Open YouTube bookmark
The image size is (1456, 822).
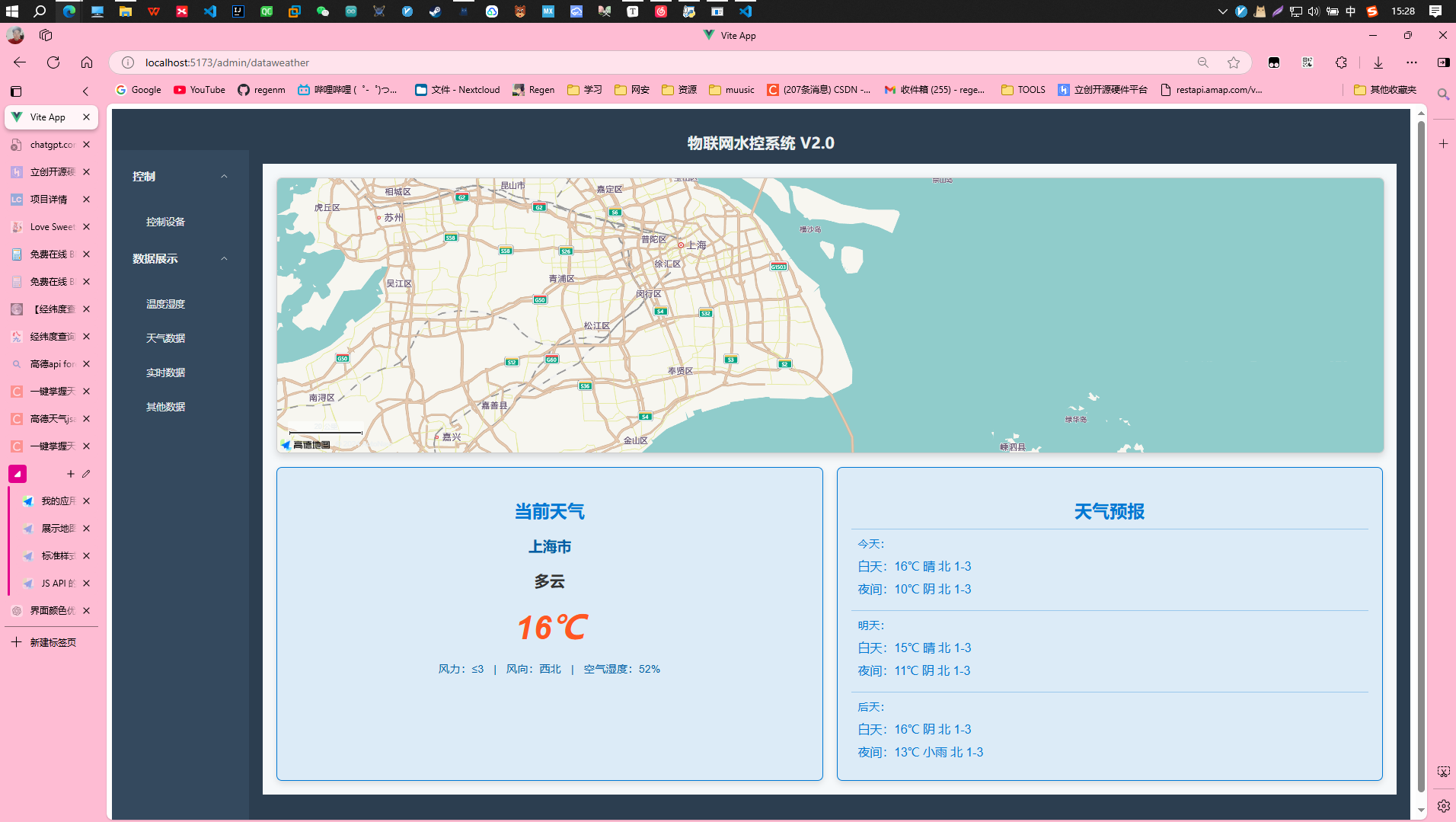pyautogui.click(x=200, y=89)
